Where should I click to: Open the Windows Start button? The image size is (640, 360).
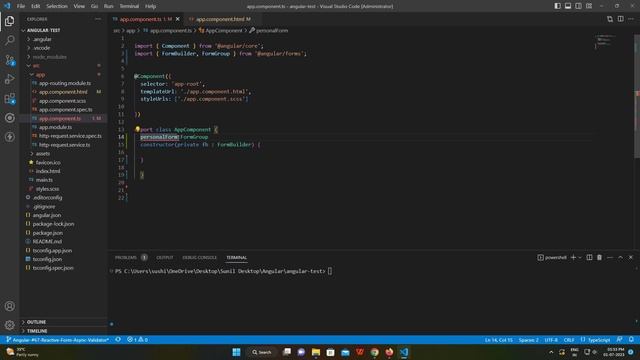point(236,352)
